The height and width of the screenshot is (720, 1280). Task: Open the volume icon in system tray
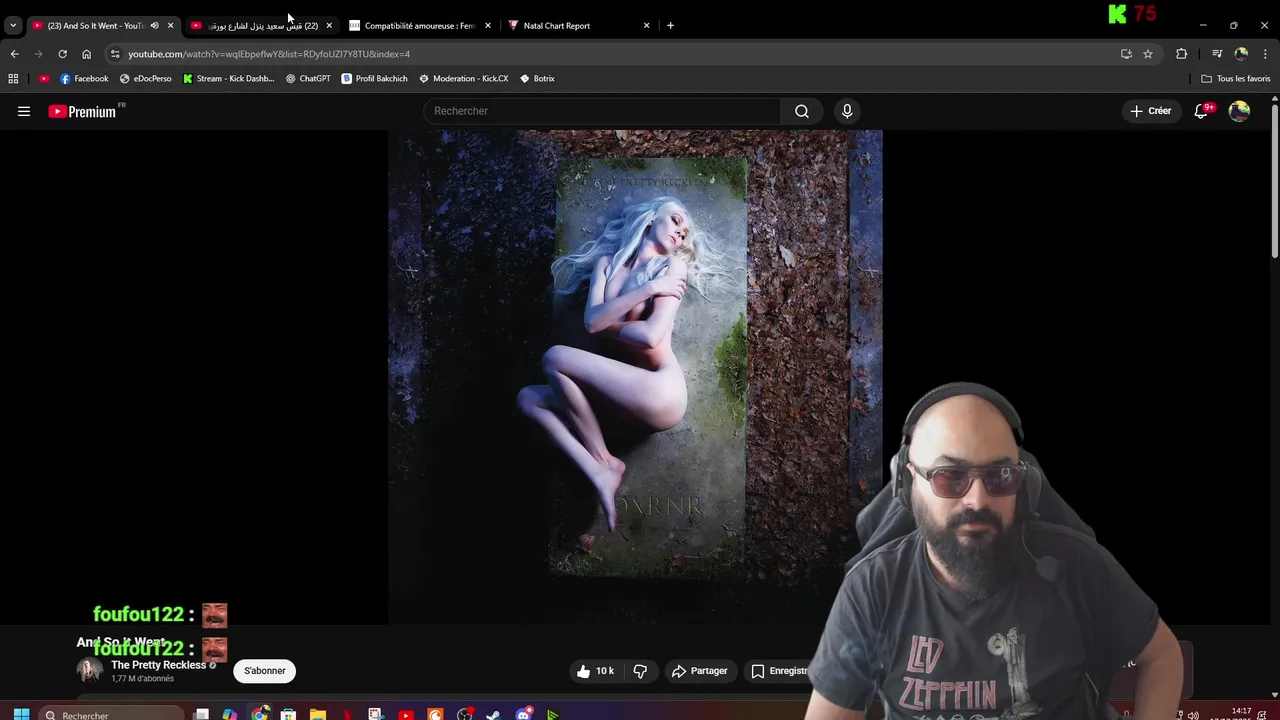click(1193, 714)
